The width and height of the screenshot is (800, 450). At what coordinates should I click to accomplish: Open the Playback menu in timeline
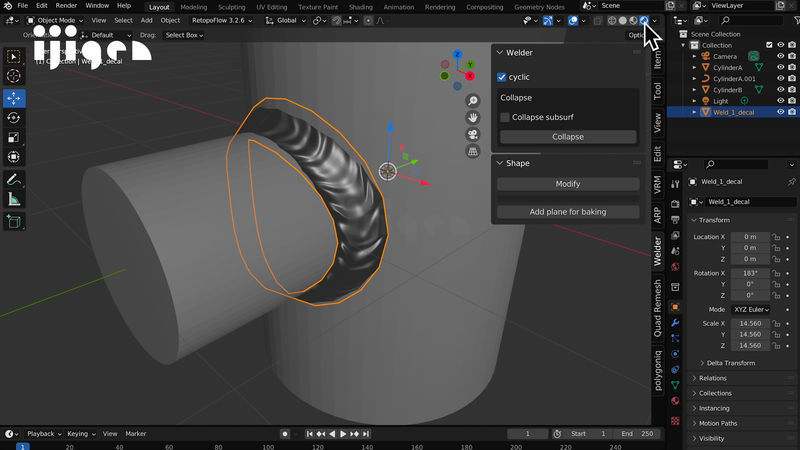pos(44,434)
